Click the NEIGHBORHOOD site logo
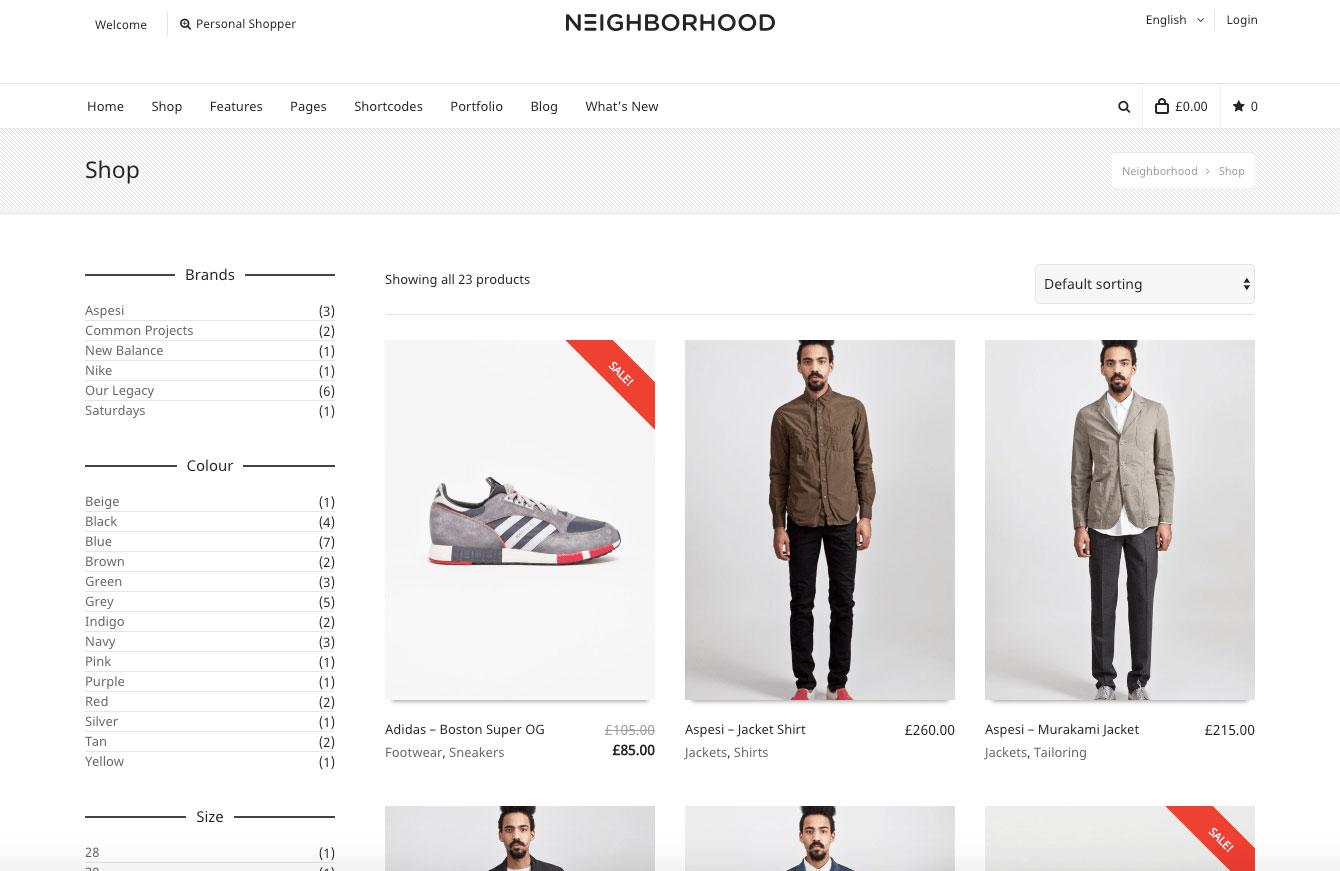Screen dimensions: 1340x871 pos(670,22)
